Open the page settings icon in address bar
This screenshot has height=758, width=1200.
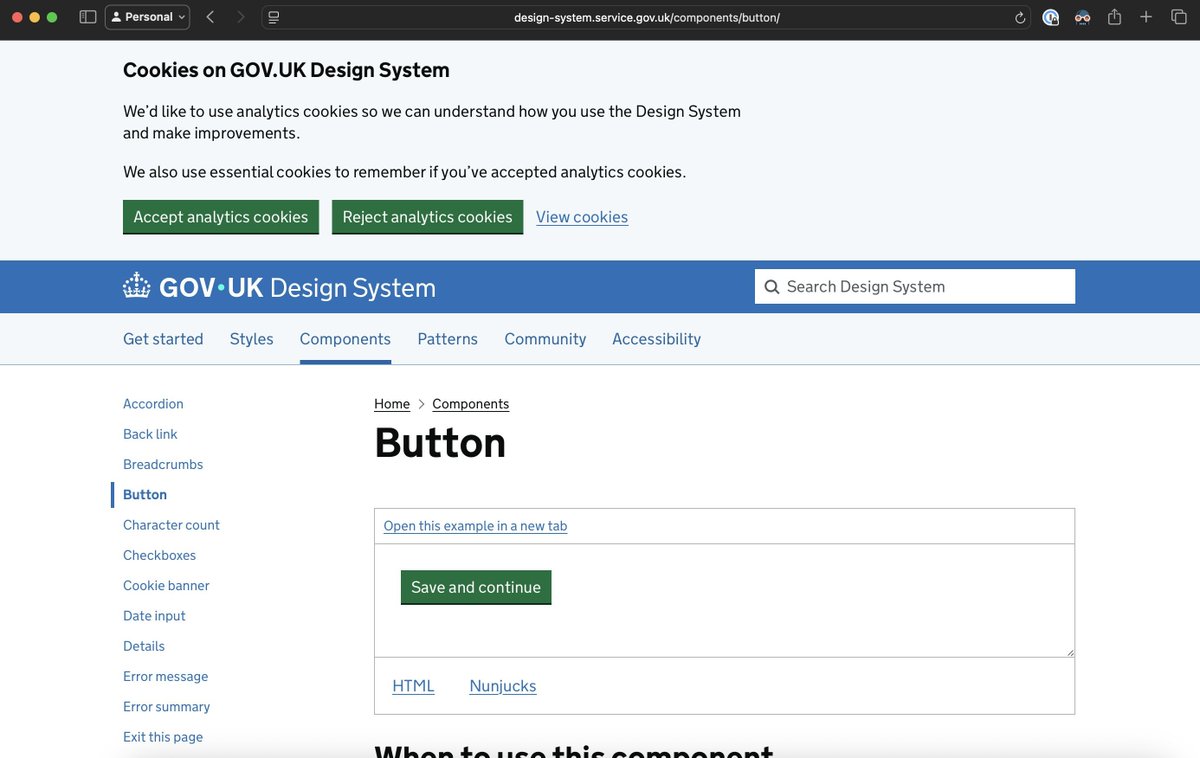(274, 17)
